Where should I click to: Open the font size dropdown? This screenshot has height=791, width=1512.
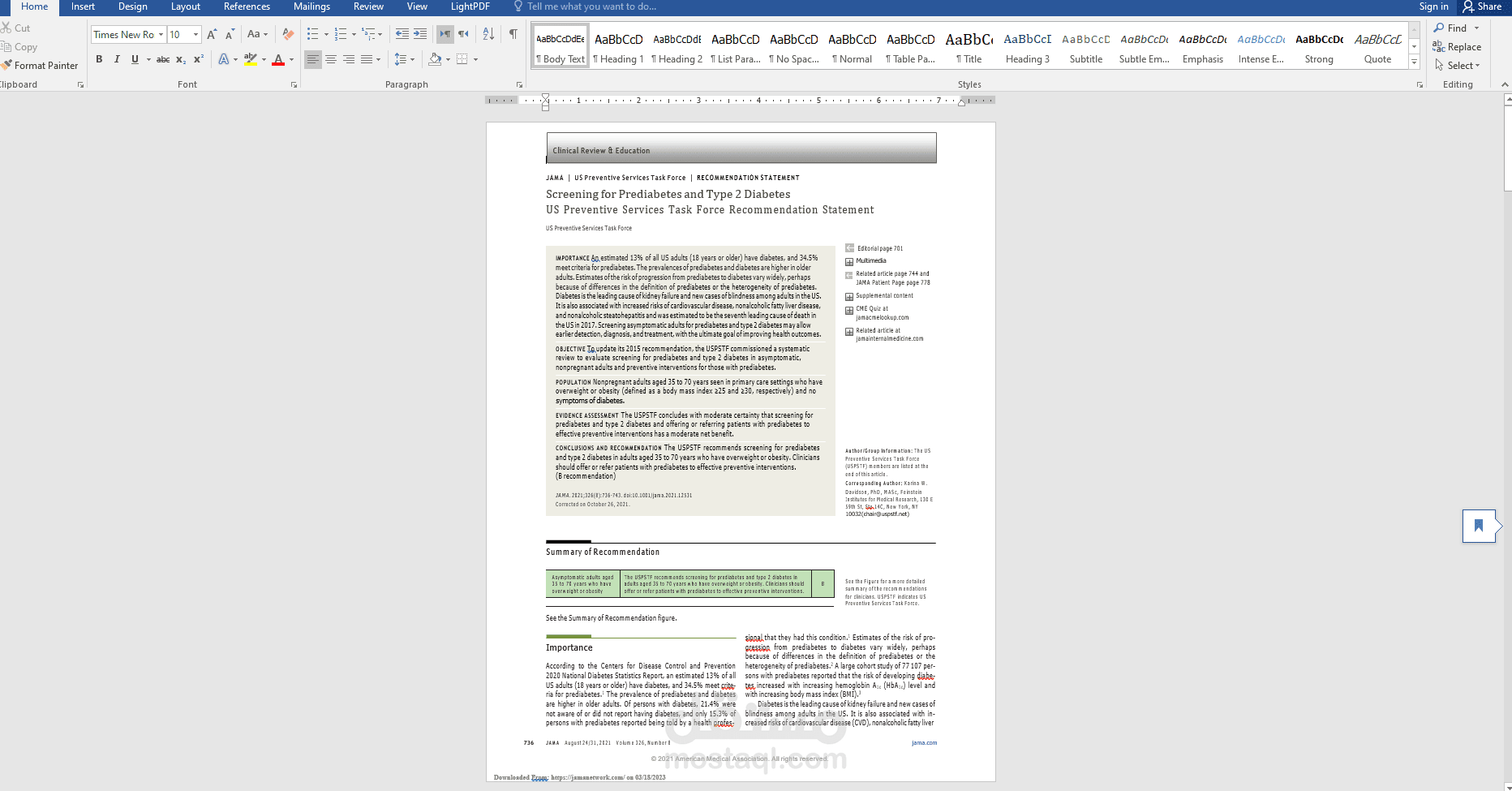click(195, 34)
